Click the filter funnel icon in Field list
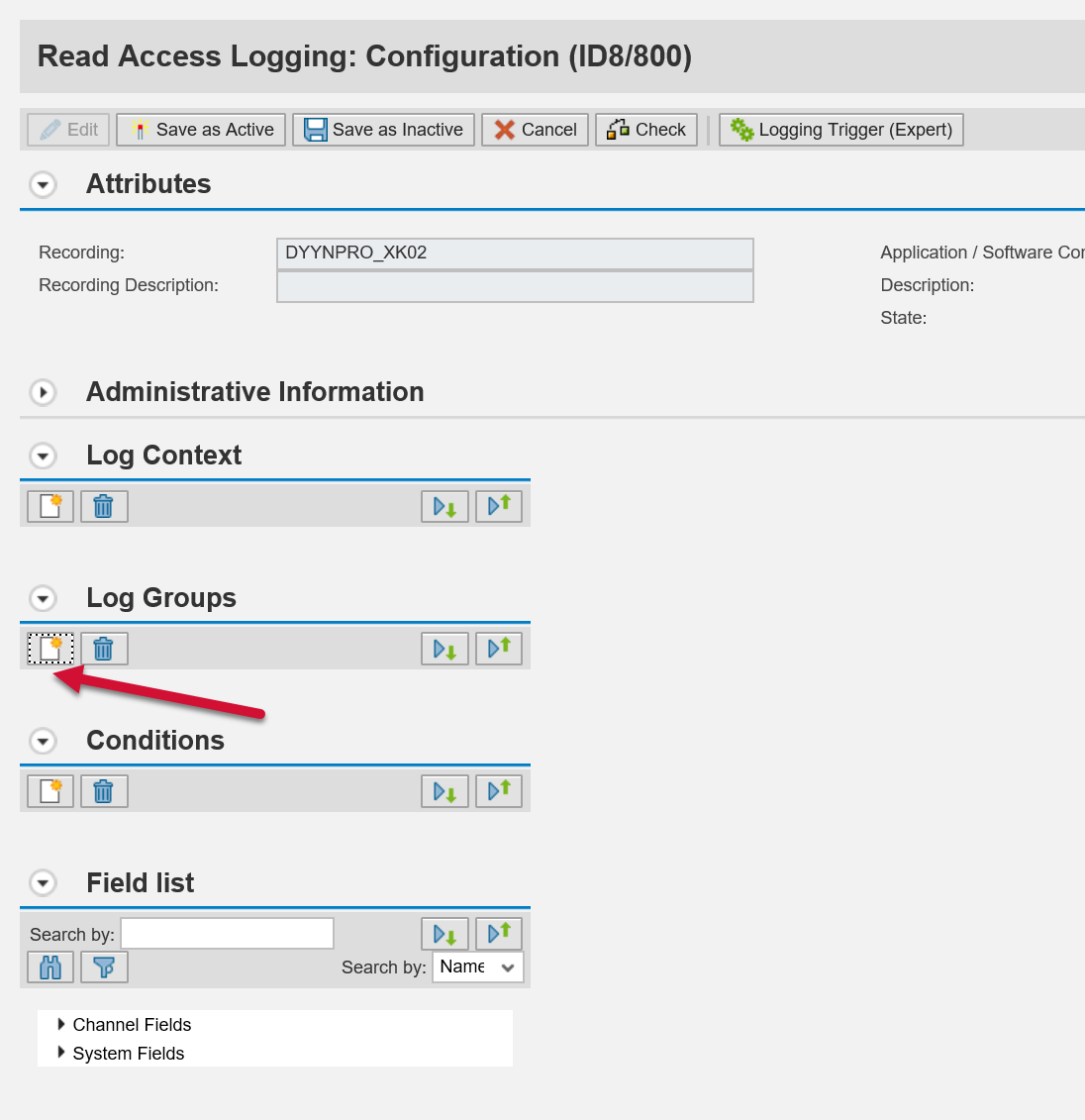 (x=104, y=967)
